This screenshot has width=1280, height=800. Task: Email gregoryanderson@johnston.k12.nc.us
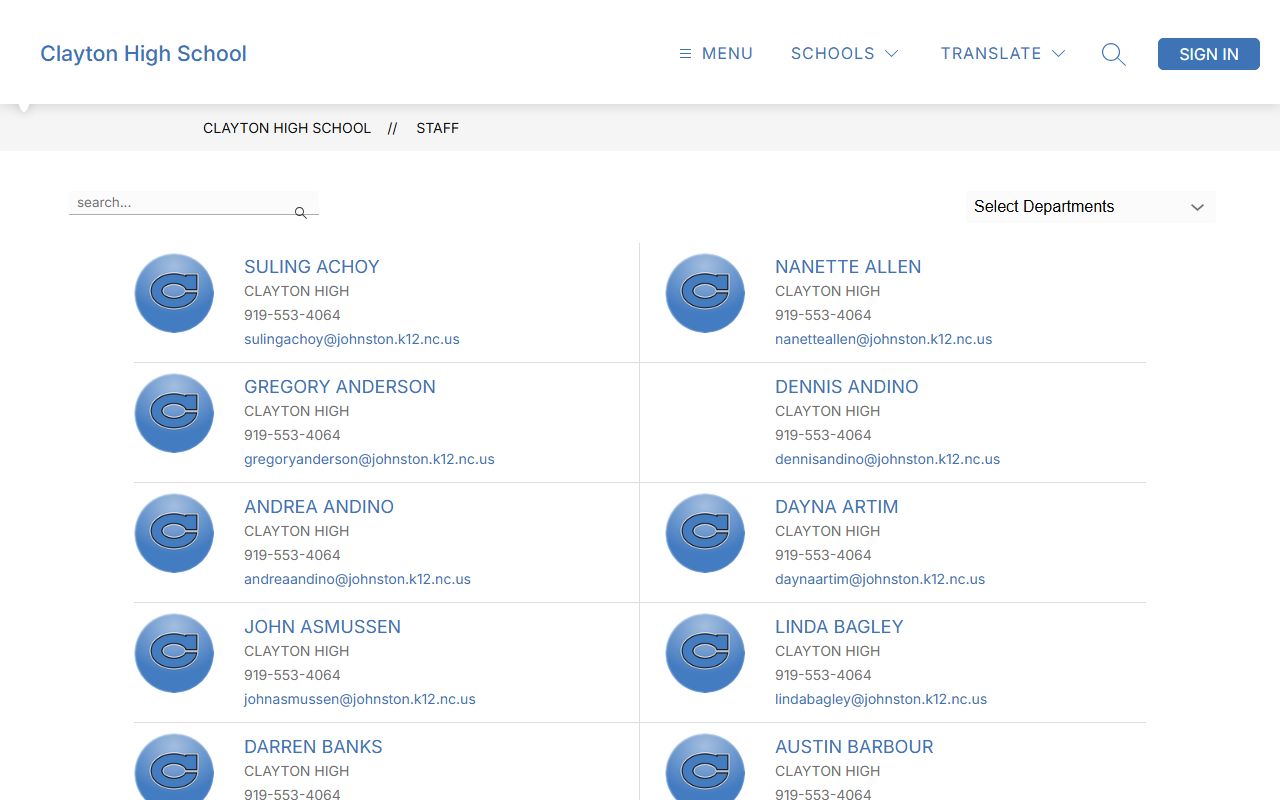click(369, 459)
